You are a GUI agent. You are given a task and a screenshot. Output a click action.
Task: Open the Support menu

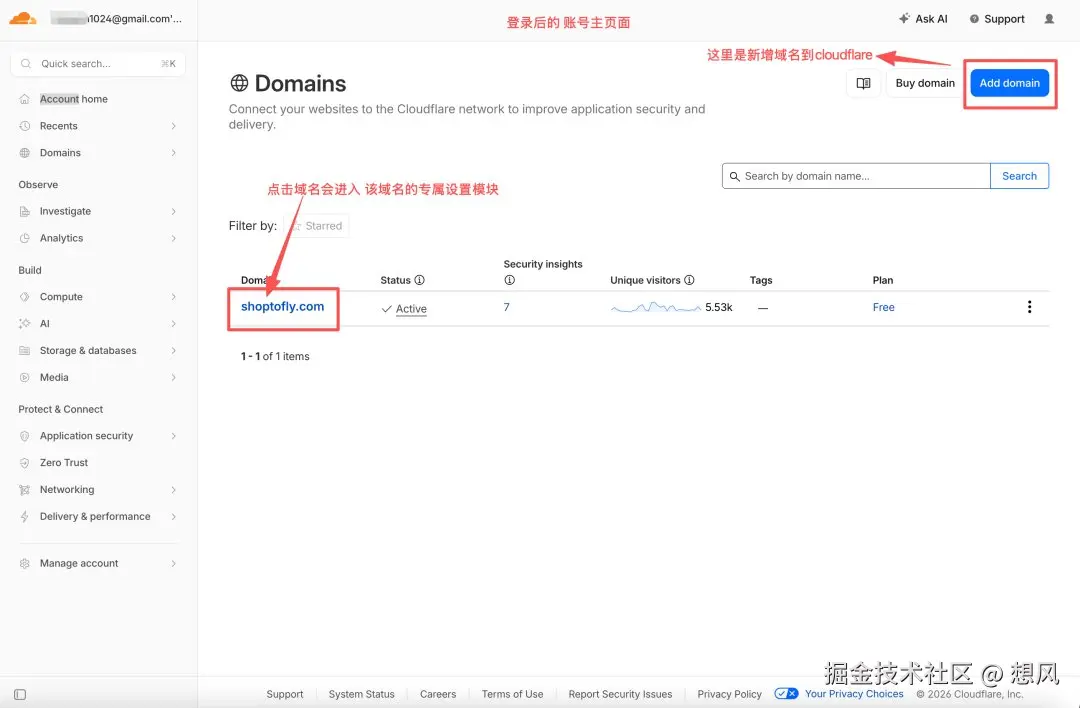coord(997,19)
